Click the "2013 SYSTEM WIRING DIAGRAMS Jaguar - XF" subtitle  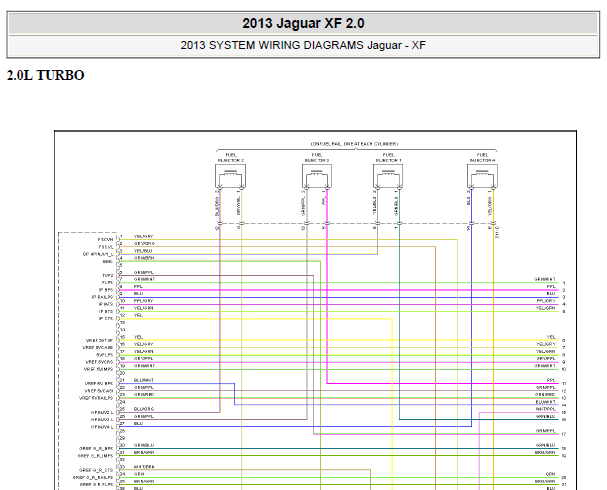303,45
